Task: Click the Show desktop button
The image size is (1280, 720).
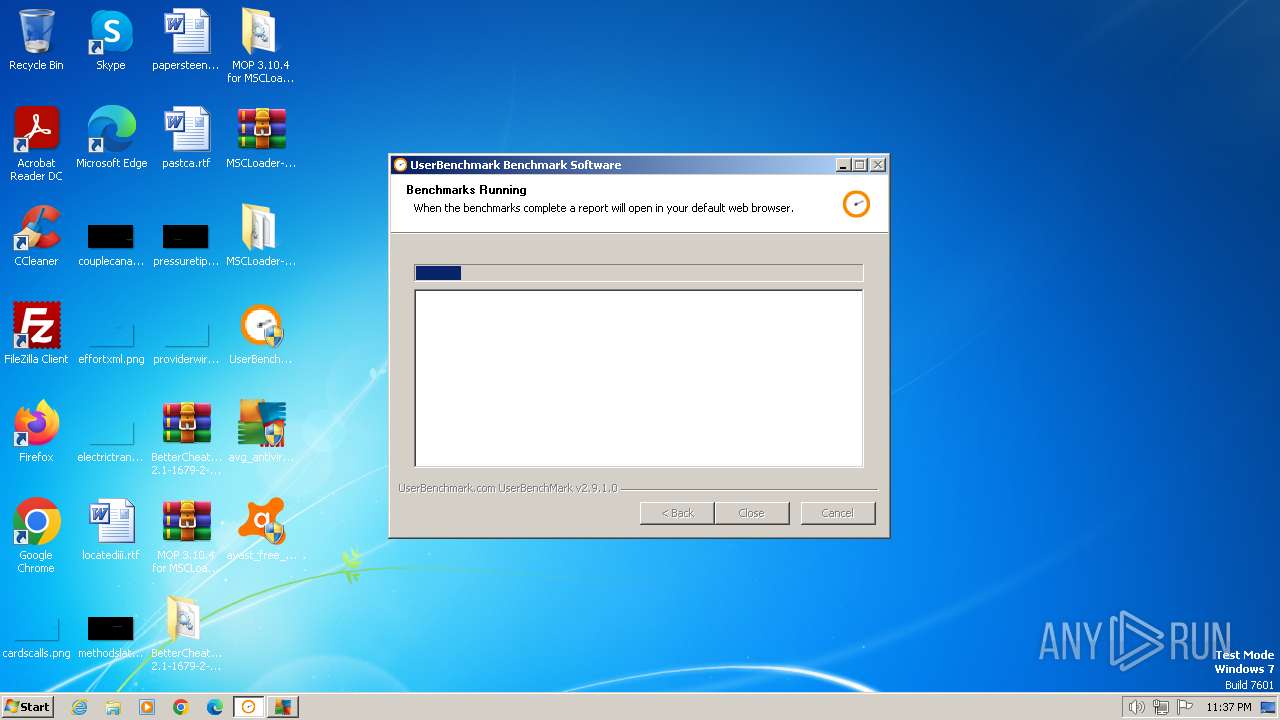Action: point(1269,707)
